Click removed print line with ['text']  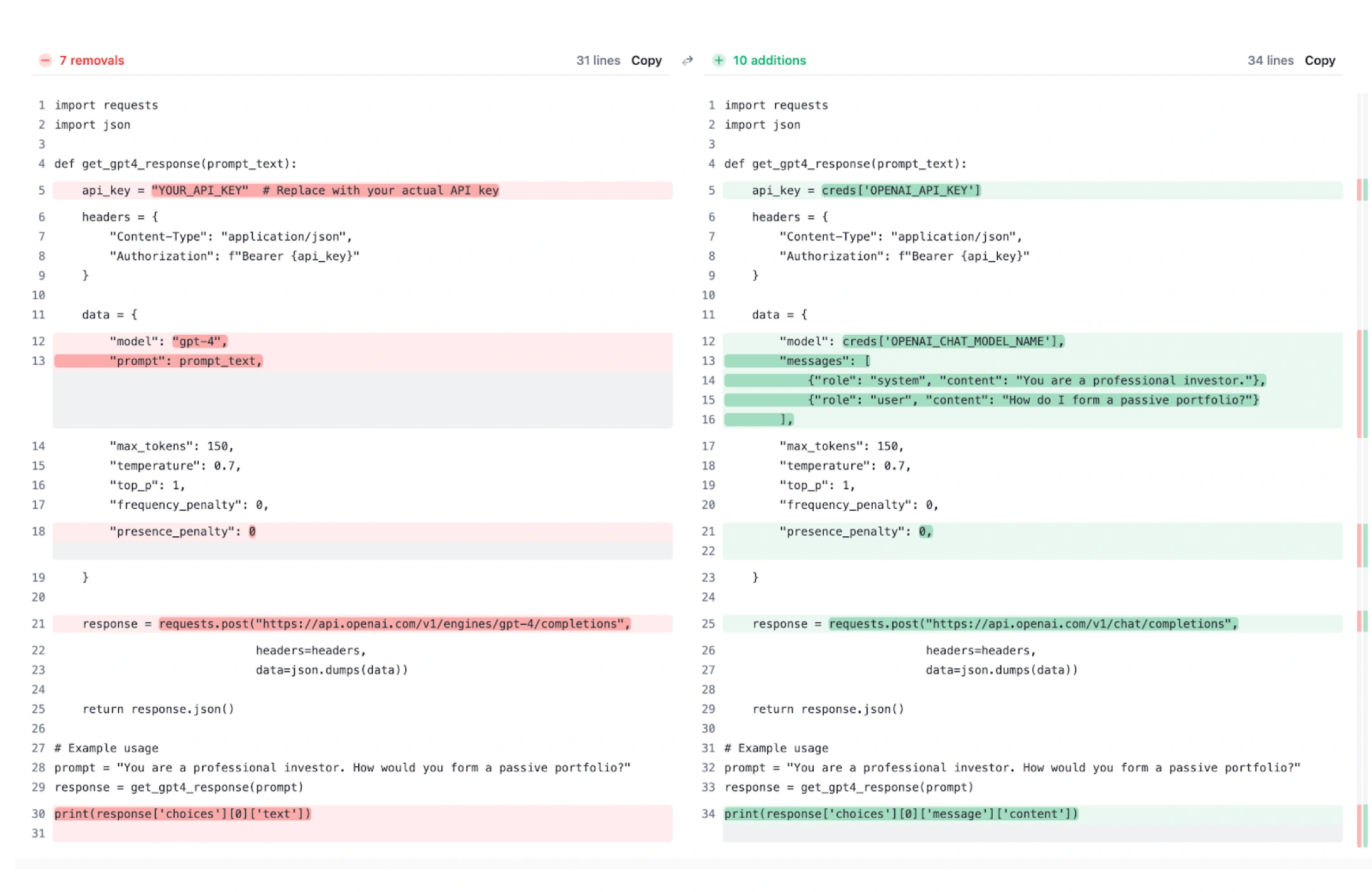(x=363, y=814)
